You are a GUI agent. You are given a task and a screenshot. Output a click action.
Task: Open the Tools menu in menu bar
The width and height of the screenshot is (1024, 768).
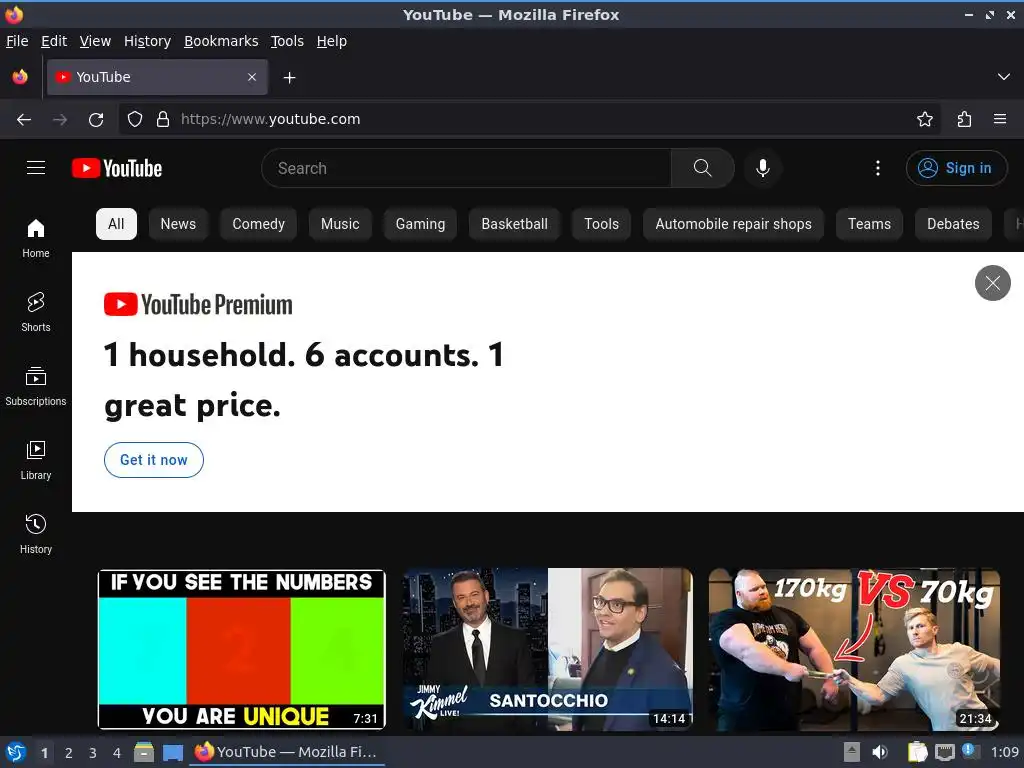(287, 41)
